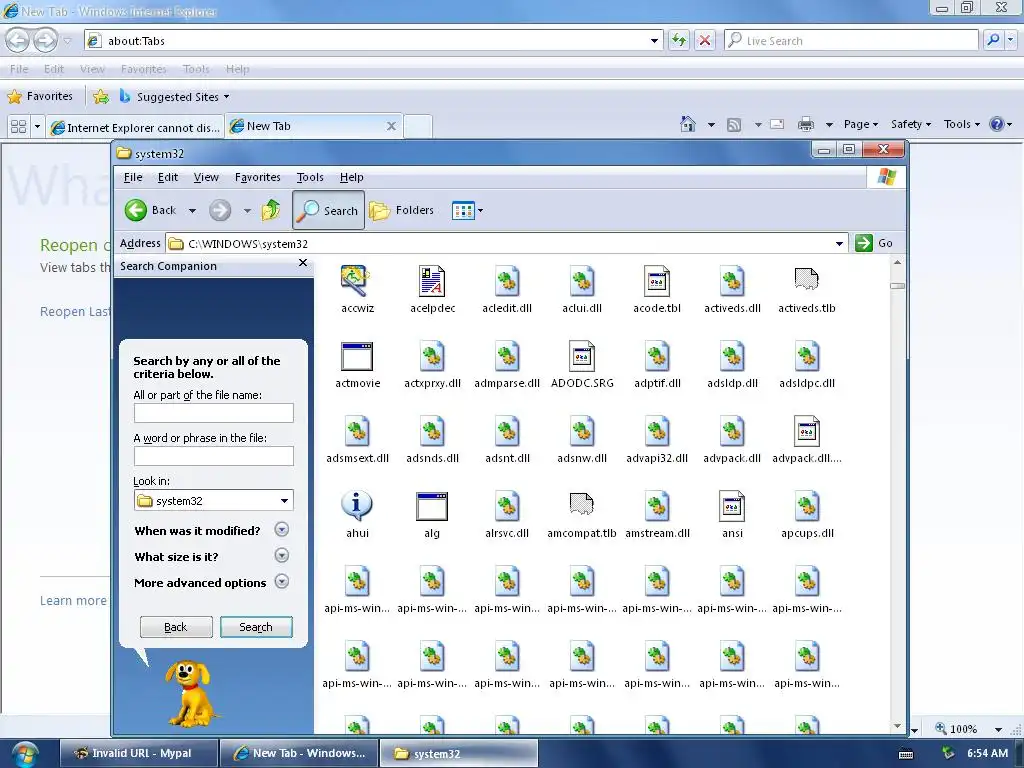Select apcups.dll file icon
This screenshot has width=1024, height=768.
(807, 506)
